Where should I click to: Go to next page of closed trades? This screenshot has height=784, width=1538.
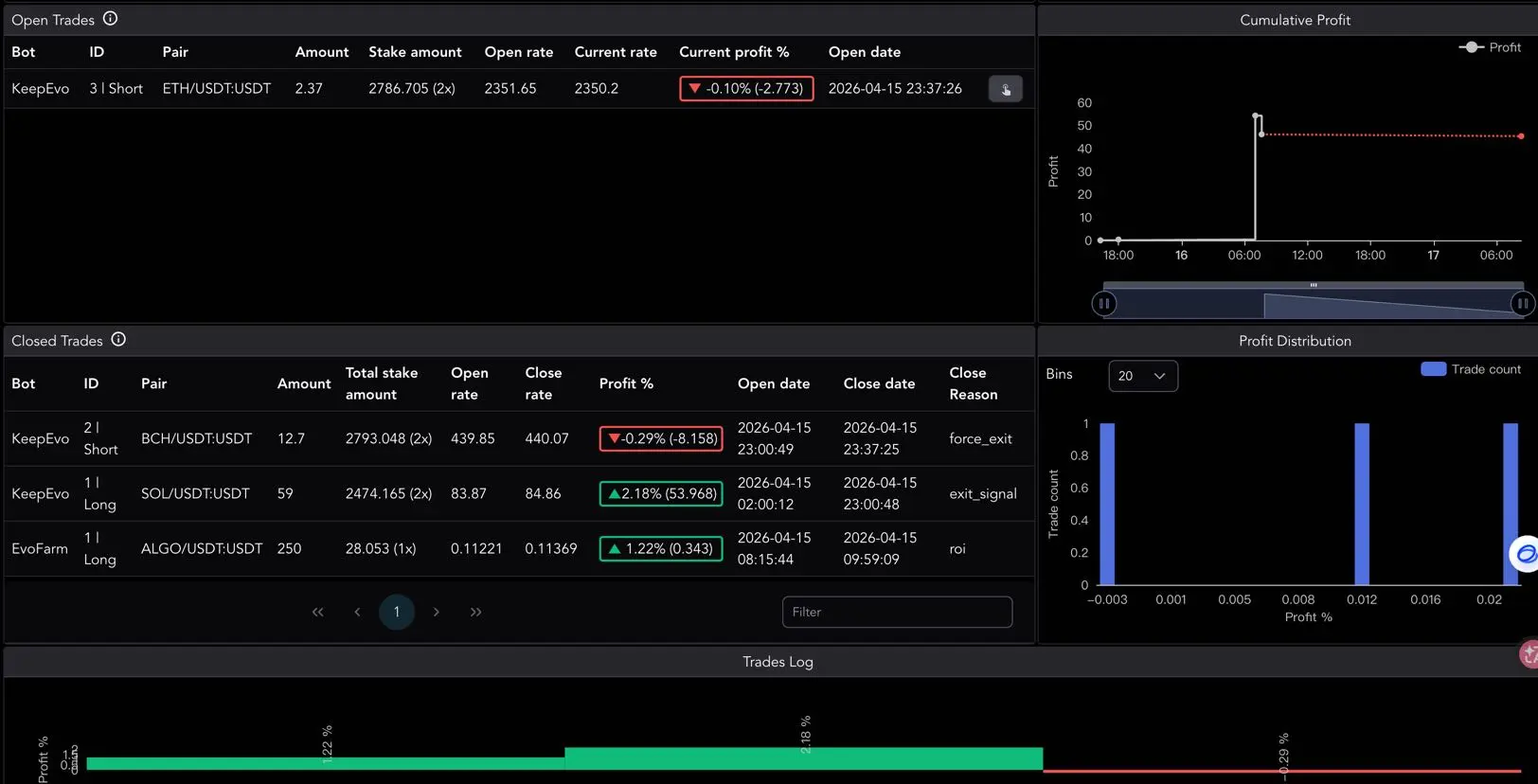point(436,613)
